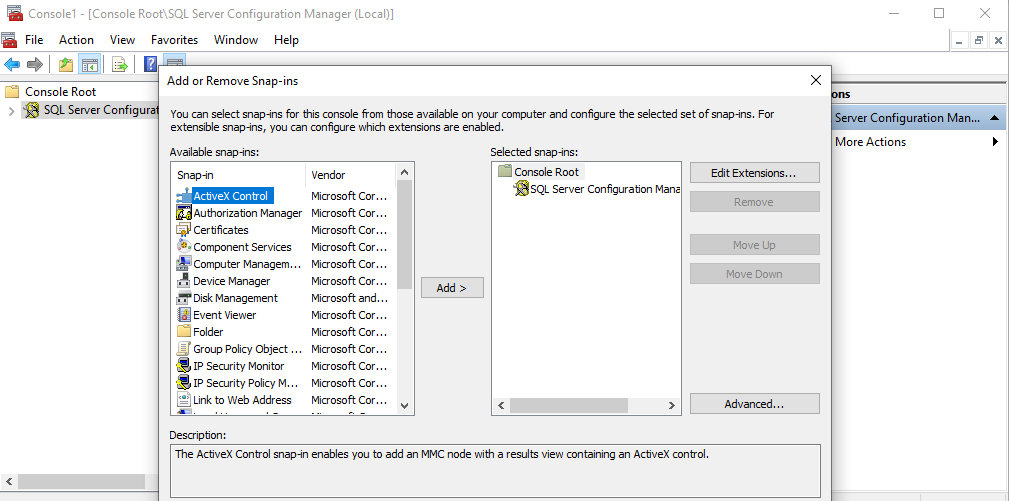
Task: Click the main console tree scrollbar left arrow
Action: point(9,481)
